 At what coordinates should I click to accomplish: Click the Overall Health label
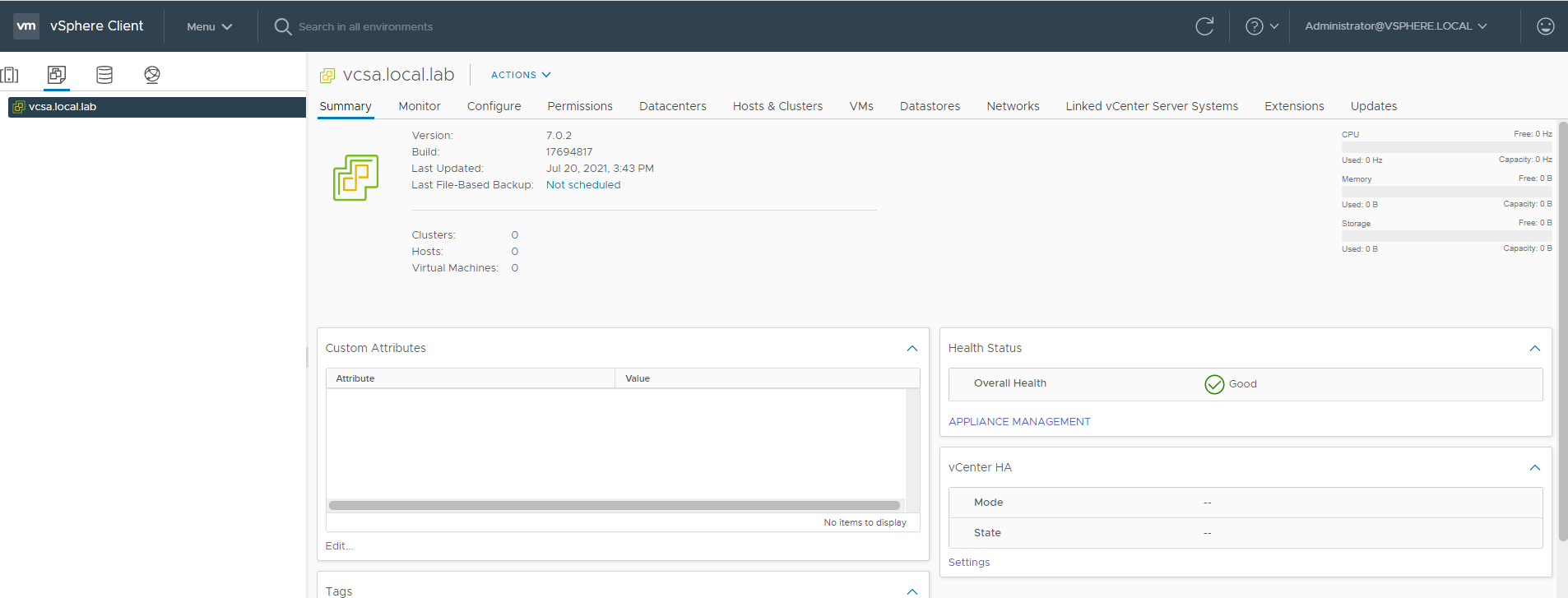[x=1010, y=383]
